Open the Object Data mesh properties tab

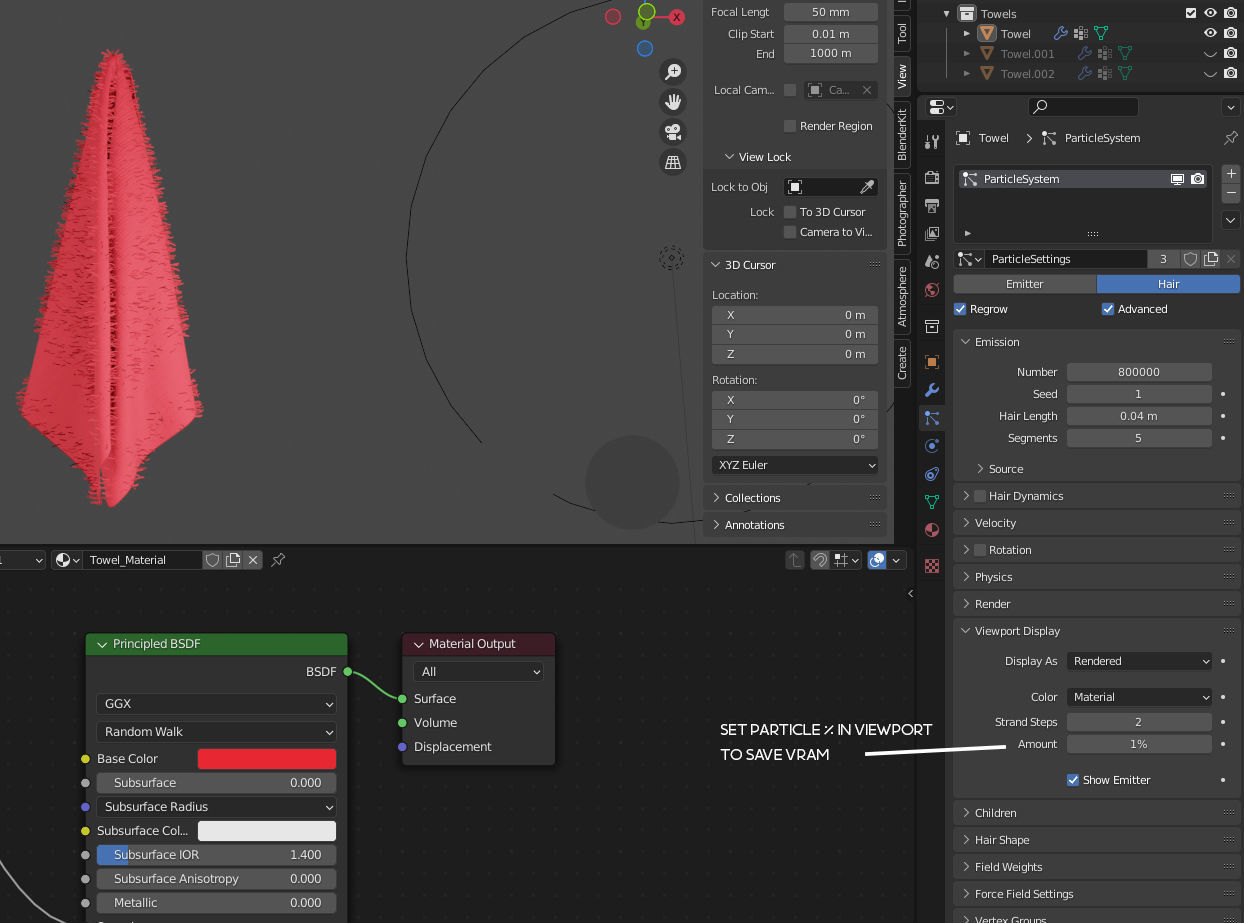(x=932, y=502)
